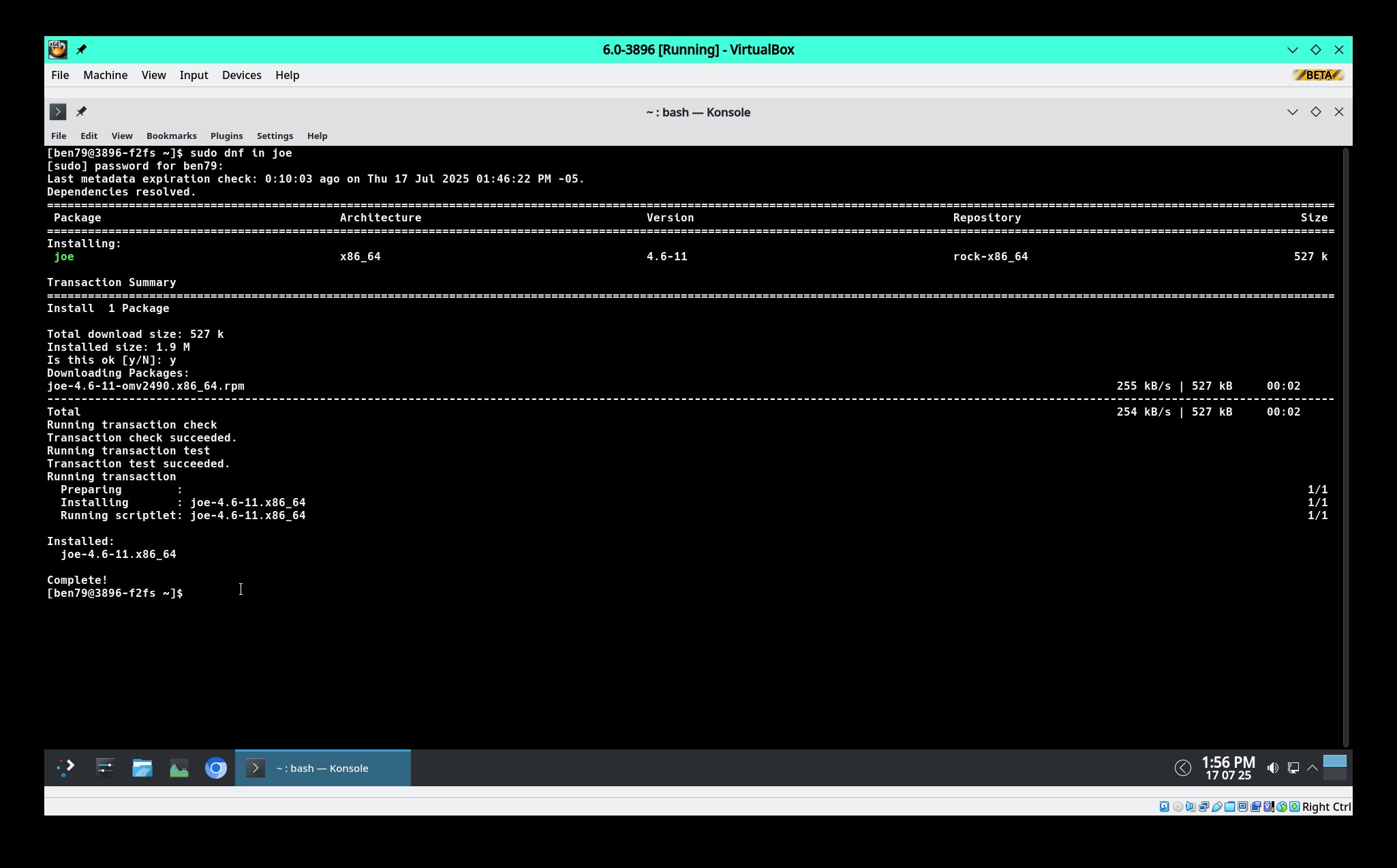Maximize the VirtualBox window with diamond button
The image size is (1397, 868).
point(1315,50)
